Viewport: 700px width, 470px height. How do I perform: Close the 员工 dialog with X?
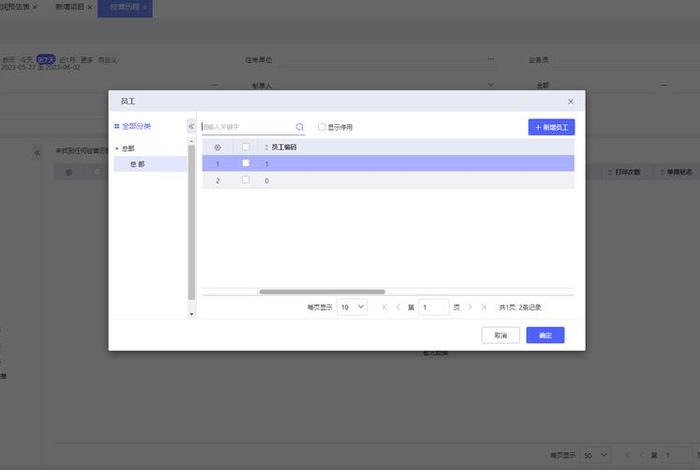click(x=571, y=102)
